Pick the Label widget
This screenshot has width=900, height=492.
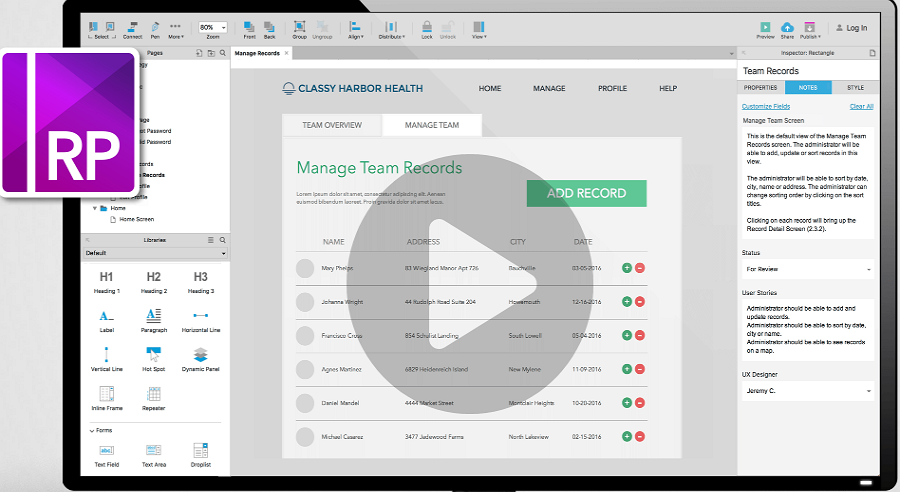pos(107,321)
